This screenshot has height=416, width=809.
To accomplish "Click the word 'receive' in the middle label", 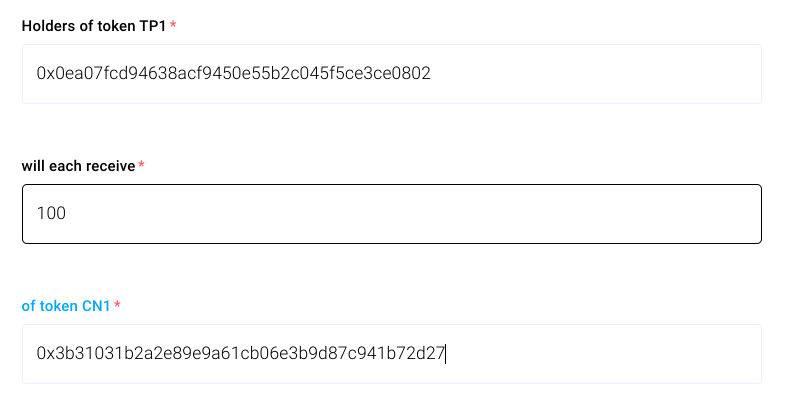I will [x=110, y=165].
